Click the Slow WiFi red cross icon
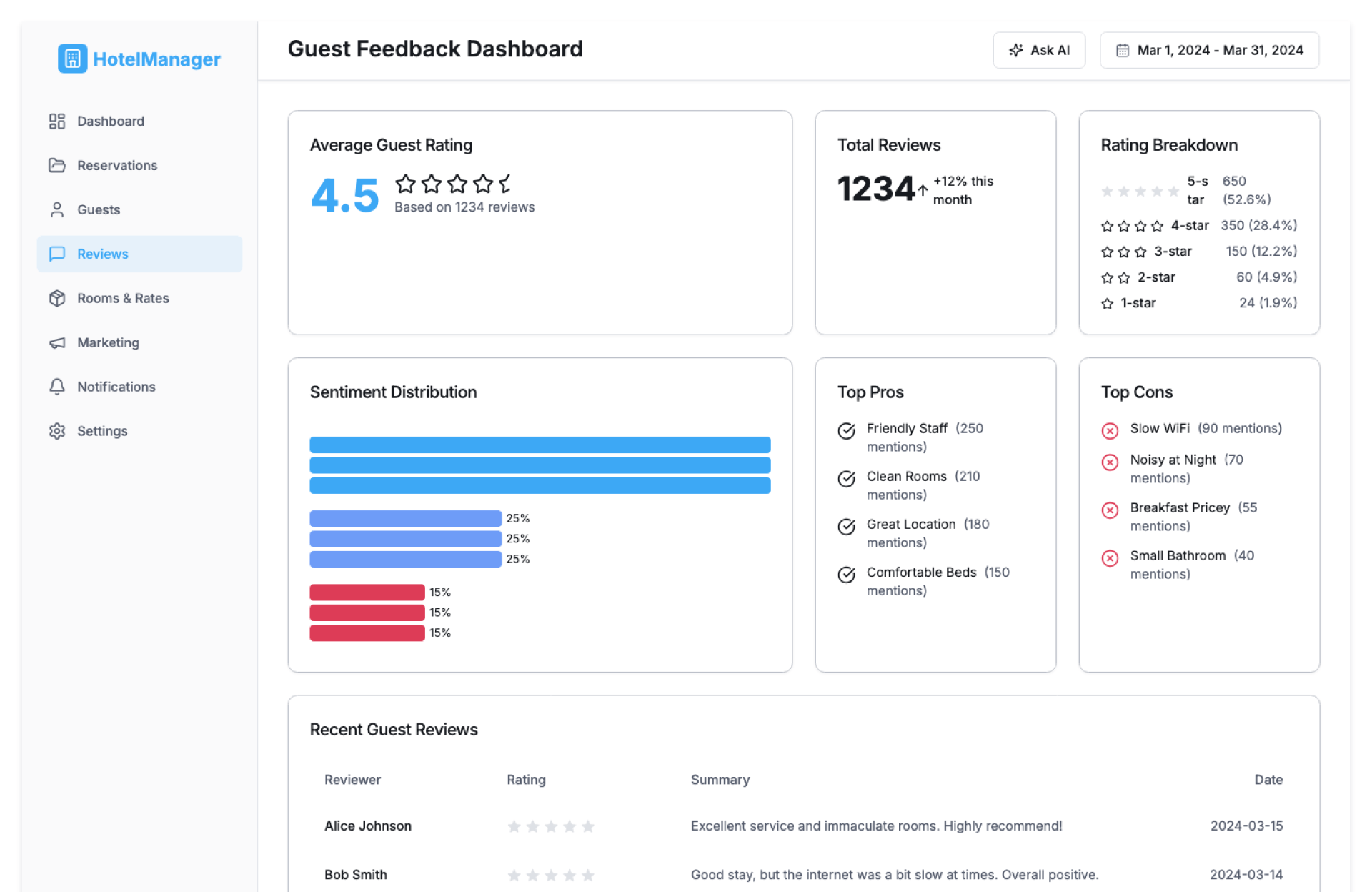 (1109, 430)
